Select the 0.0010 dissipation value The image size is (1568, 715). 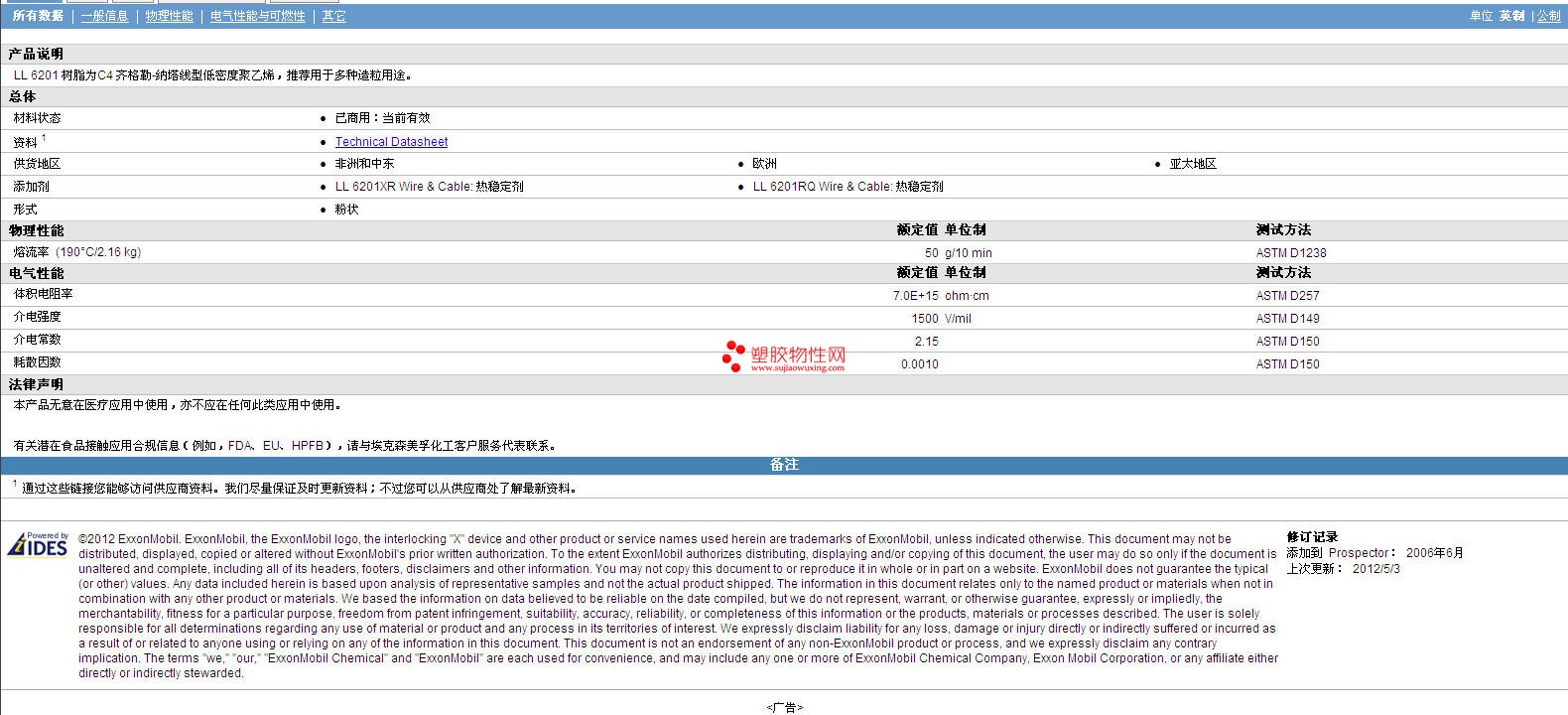pyautogui.click(x=919, y=364)
